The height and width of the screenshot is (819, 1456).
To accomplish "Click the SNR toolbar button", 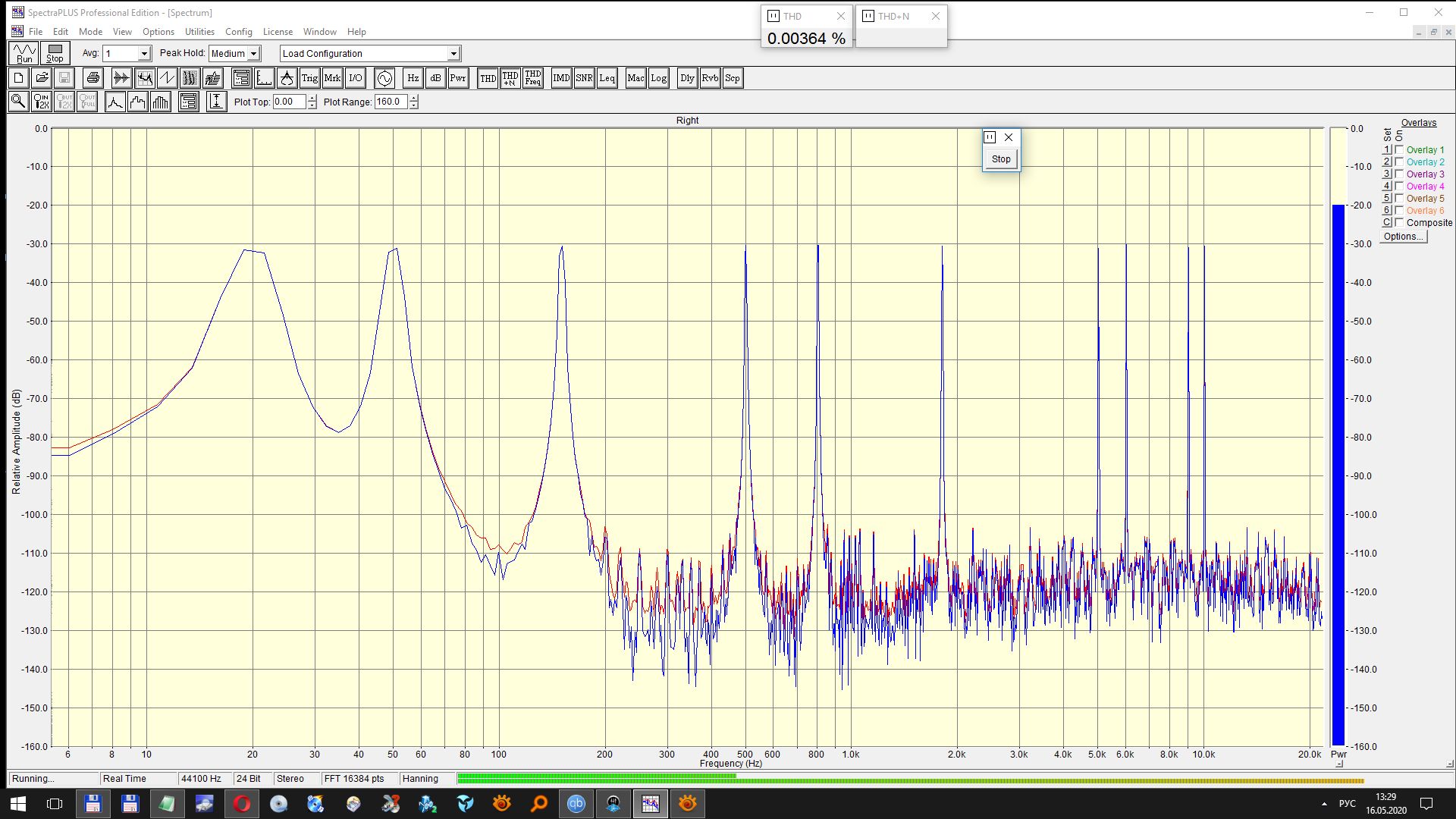I will point(584,78).
